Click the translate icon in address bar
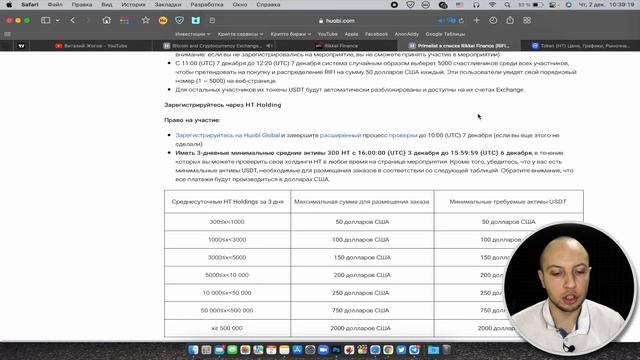Image resolution: width=640 pixels, height=360 pixels. (451, 20)
